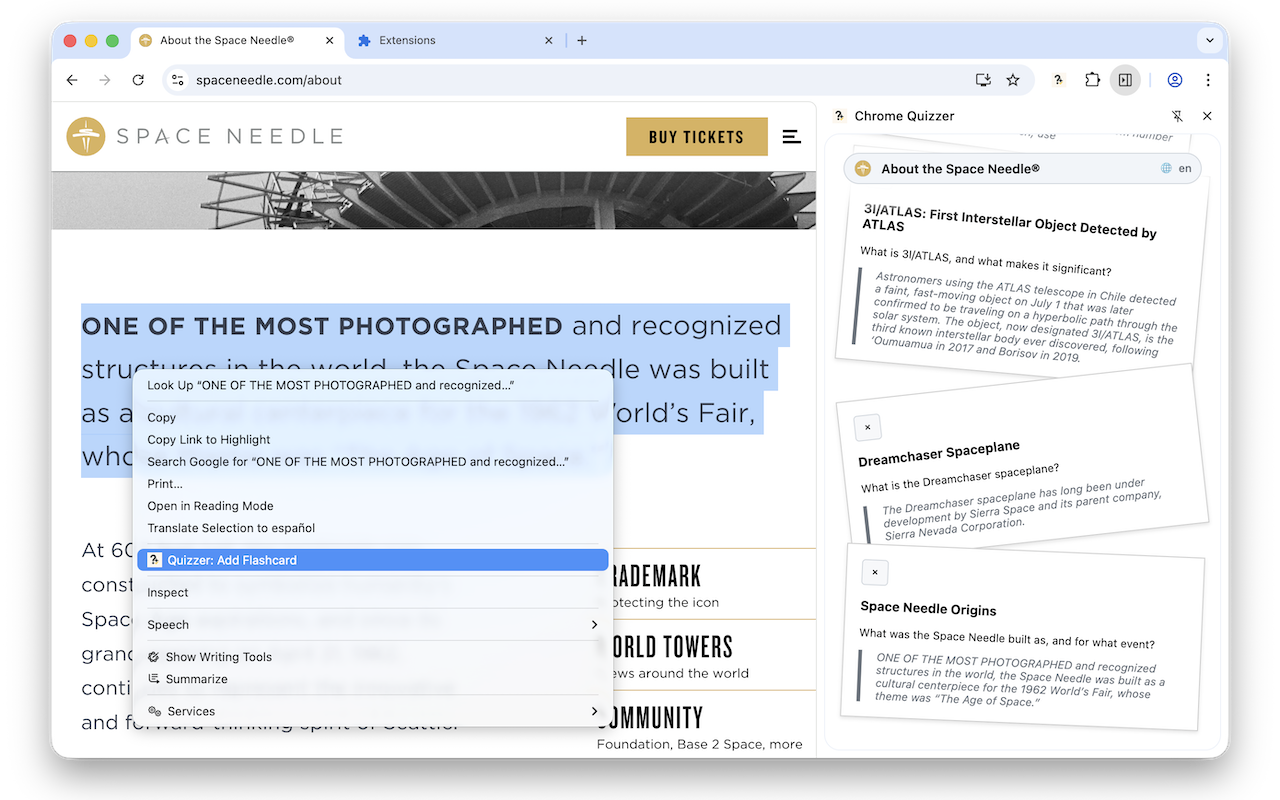
Task: Remove the Dreamchaser Spaceplane flashcard
Action: (x=868, y=427)
